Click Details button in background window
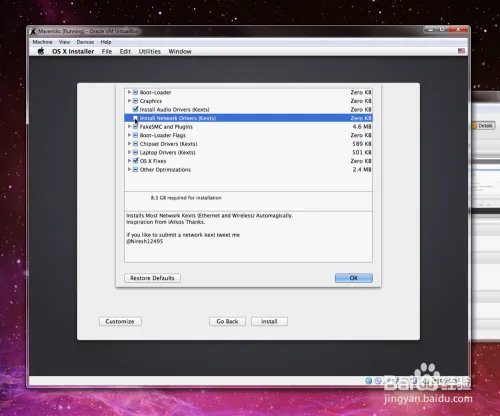Viewport: 500px width, 416px height. pos(483,126)
